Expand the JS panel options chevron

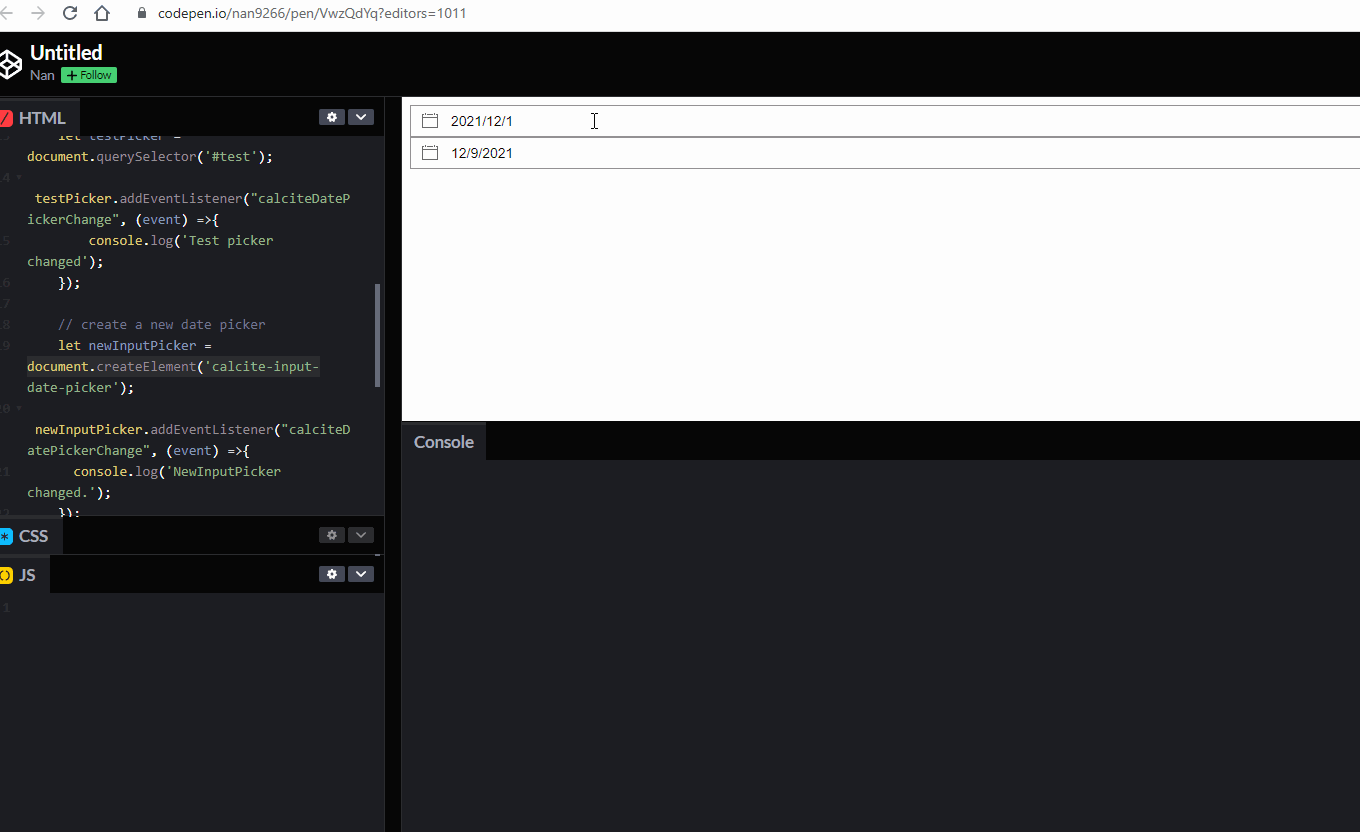click(361, 574)
